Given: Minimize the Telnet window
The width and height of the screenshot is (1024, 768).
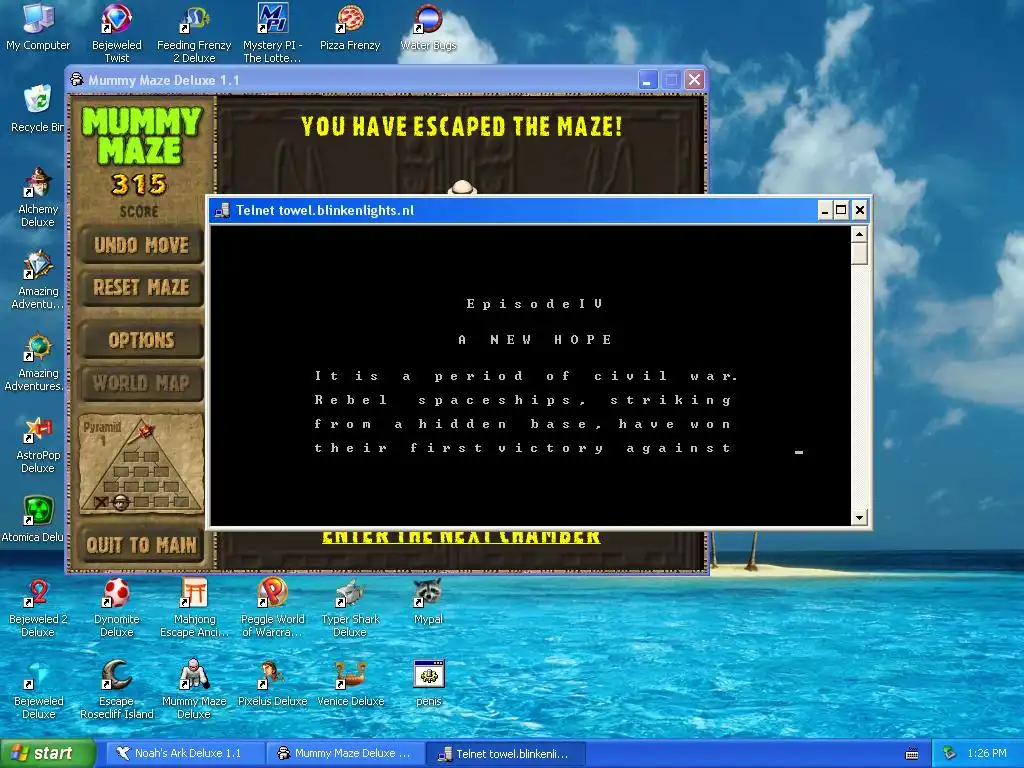Looking at the screenshot, I should click(825, 210).
